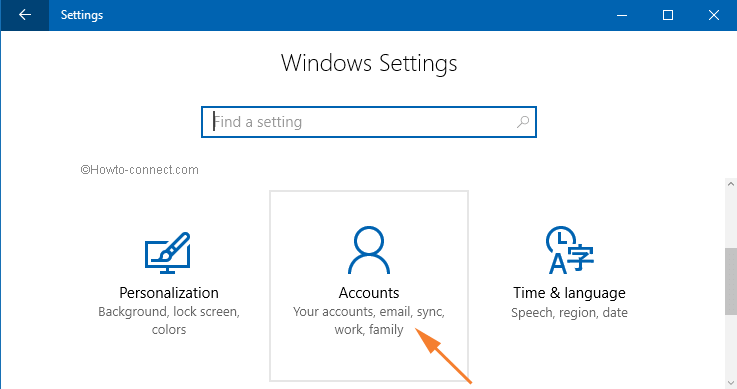The image size is (737, 389).
Task: Open Time & language via its clock icon
Action: pos(570,250)
